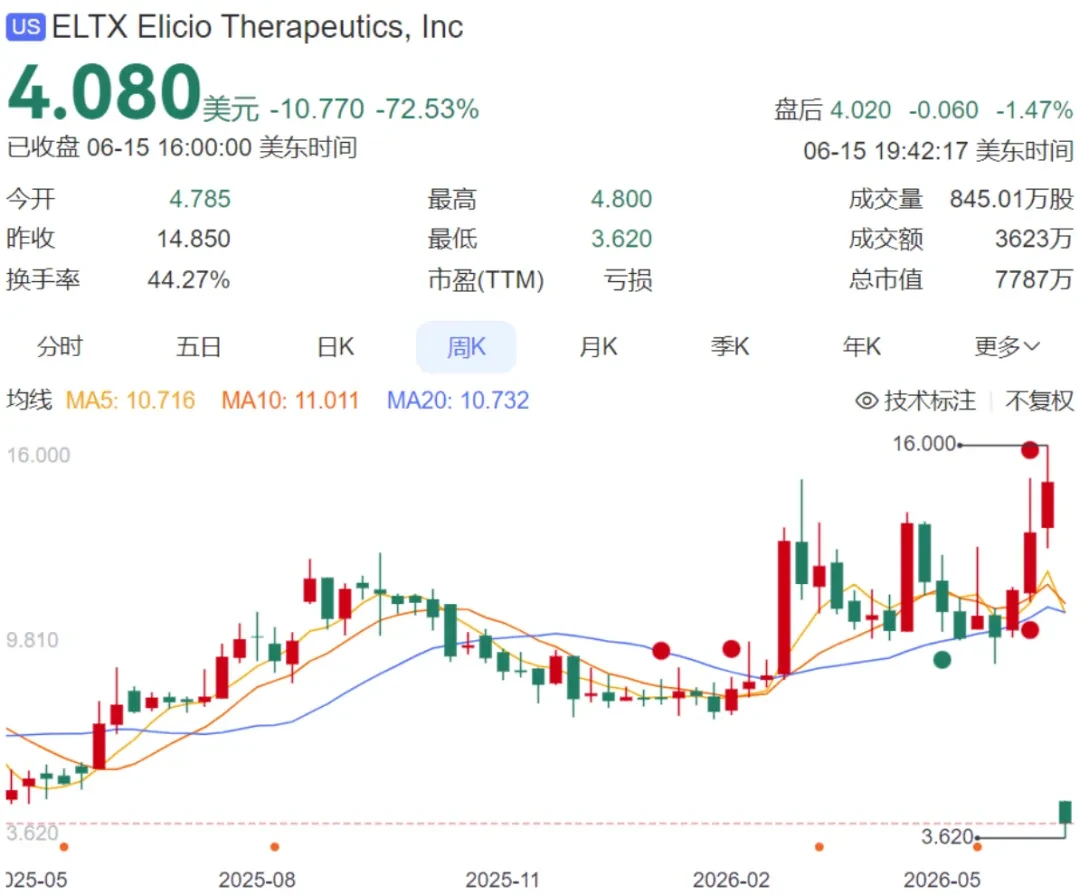Viewport: 1080px width, 895px height.
Task: Click the MA5 moving average label
Action: [130, 400]
